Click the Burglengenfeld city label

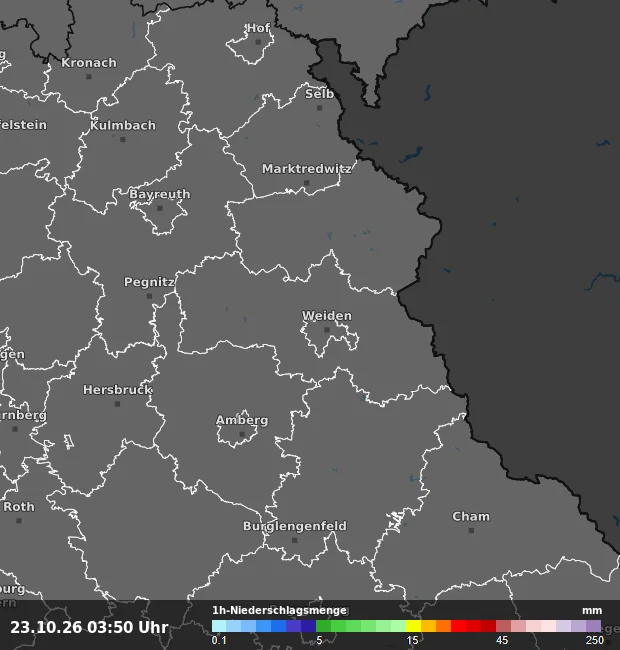tap(295, 526)
